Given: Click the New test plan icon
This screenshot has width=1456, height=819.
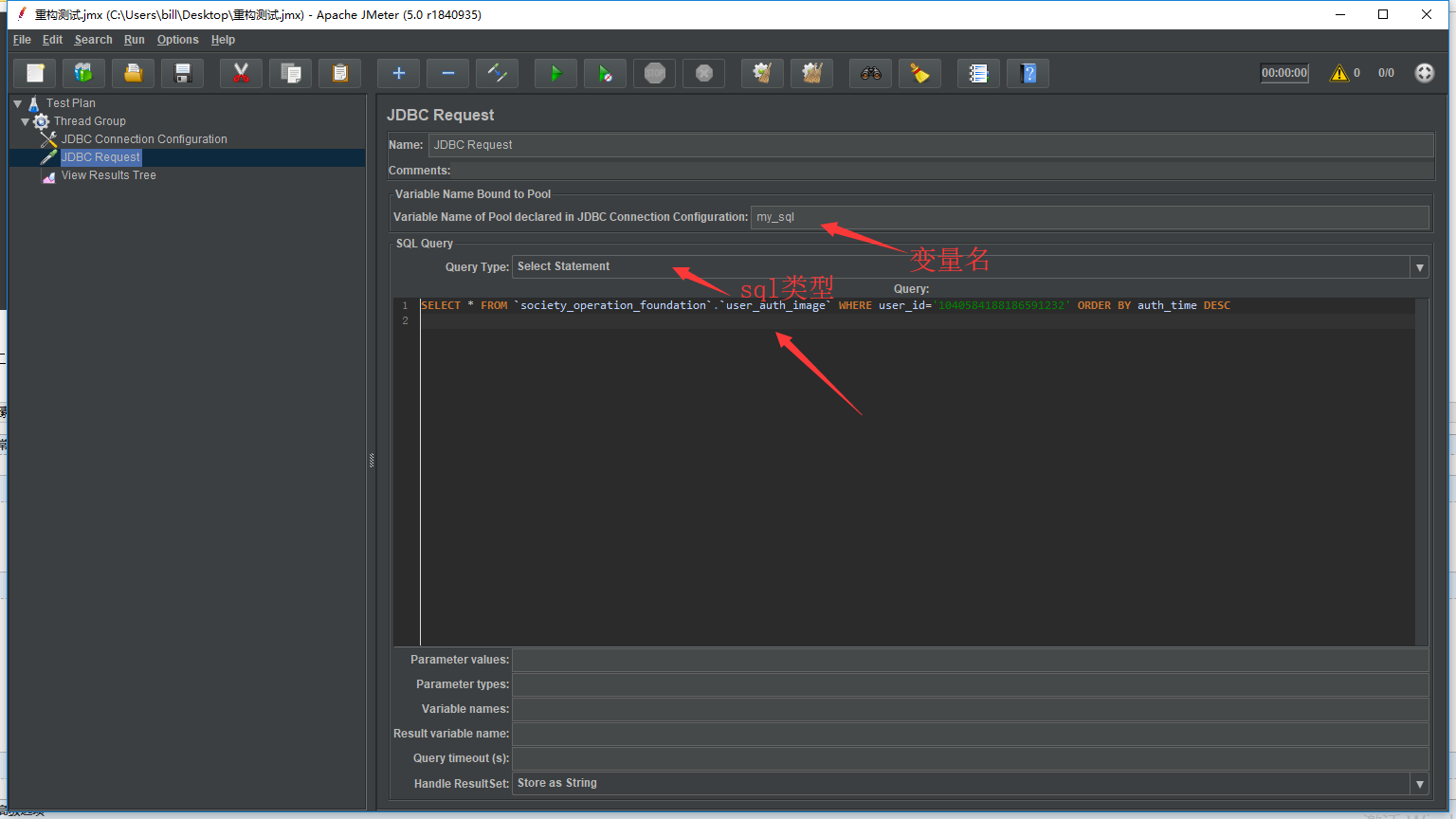Looking at the screenshot, I should [x=35, y=73].
